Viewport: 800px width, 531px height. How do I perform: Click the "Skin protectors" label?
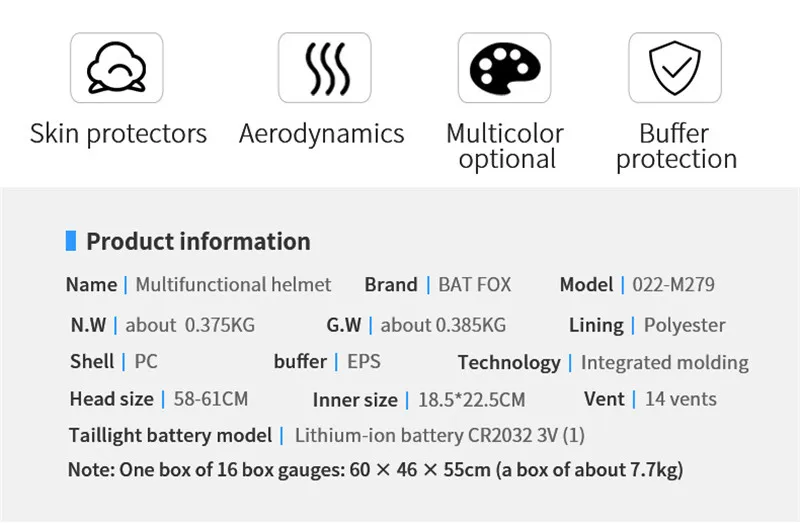pos(118,134)
